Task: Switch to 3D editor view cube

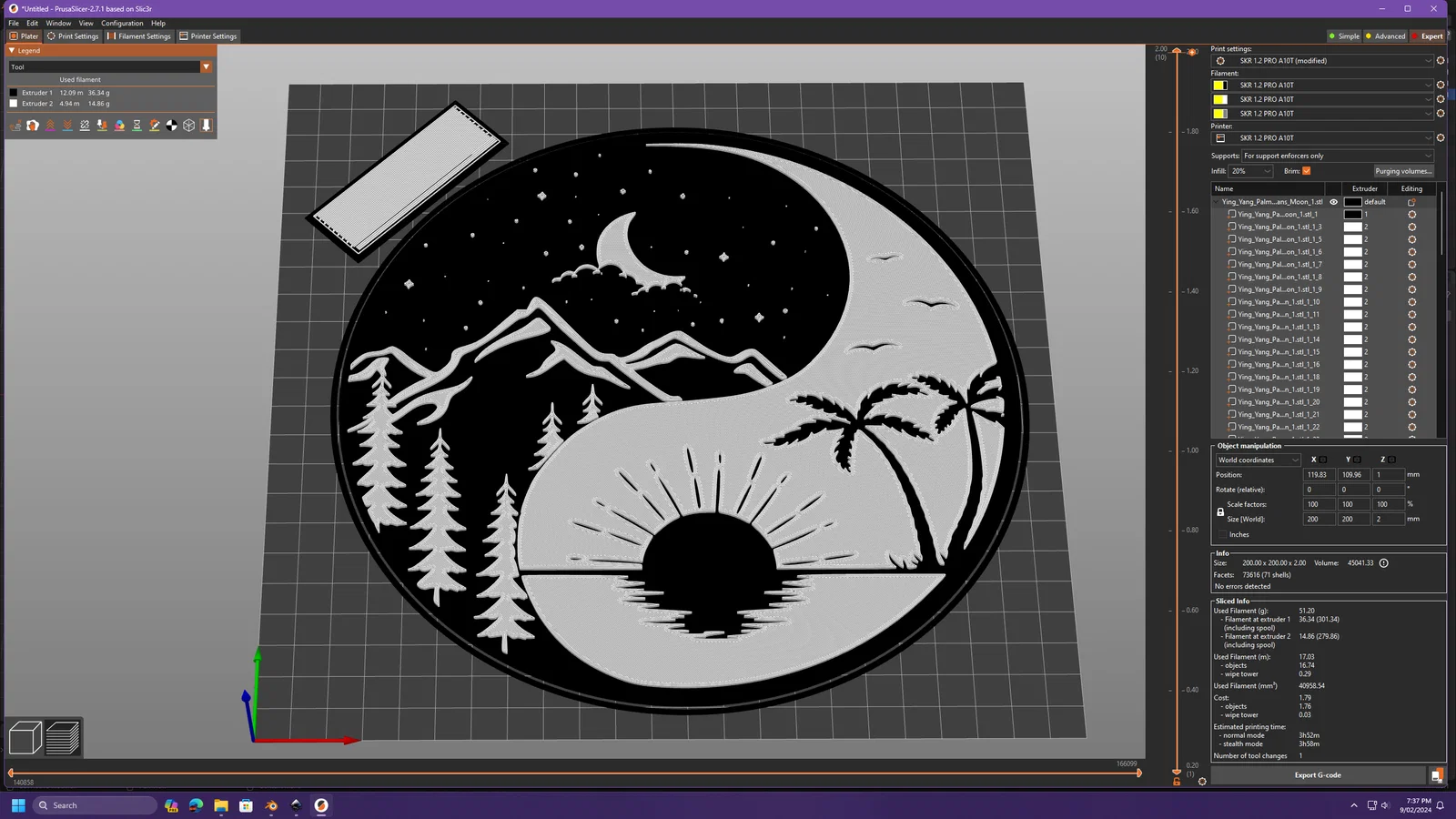Action: click(25, 738)
